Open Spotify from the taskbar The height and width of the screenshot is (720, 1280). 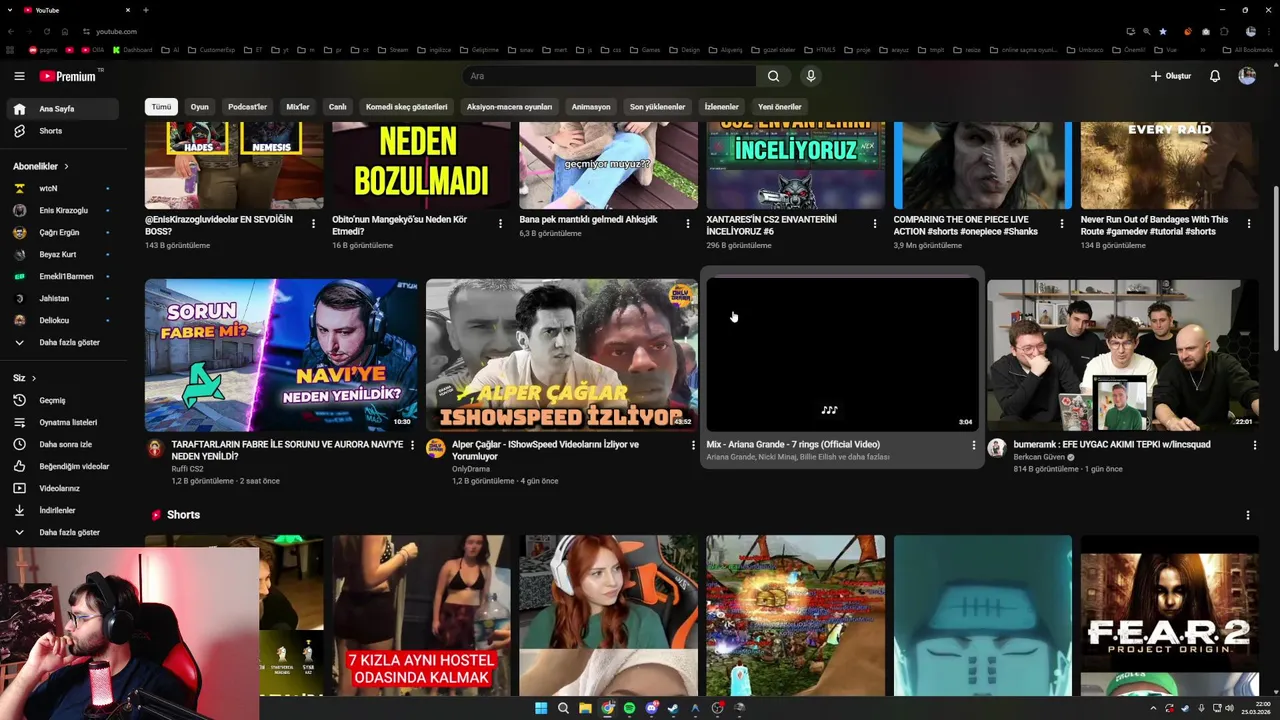pyautogui.click(x=629, y=708)
